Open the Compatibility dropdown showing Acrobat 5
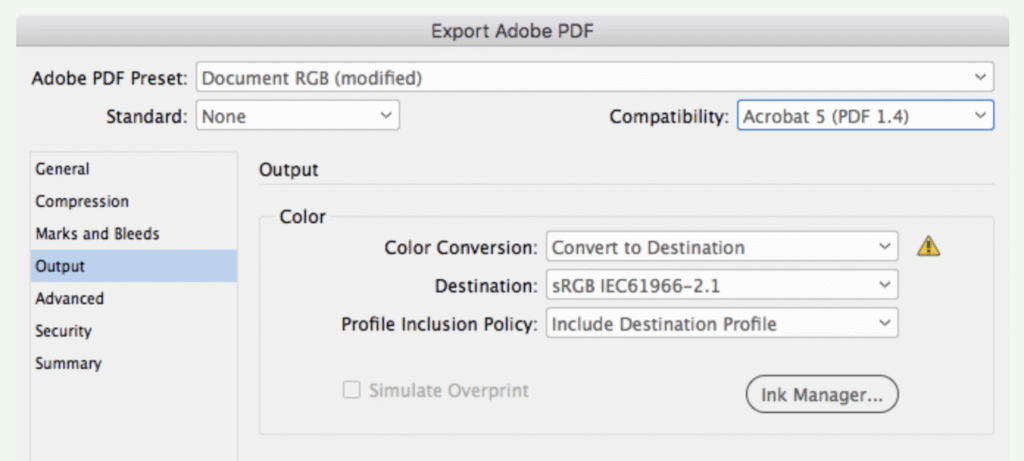 tap(865, 116)
